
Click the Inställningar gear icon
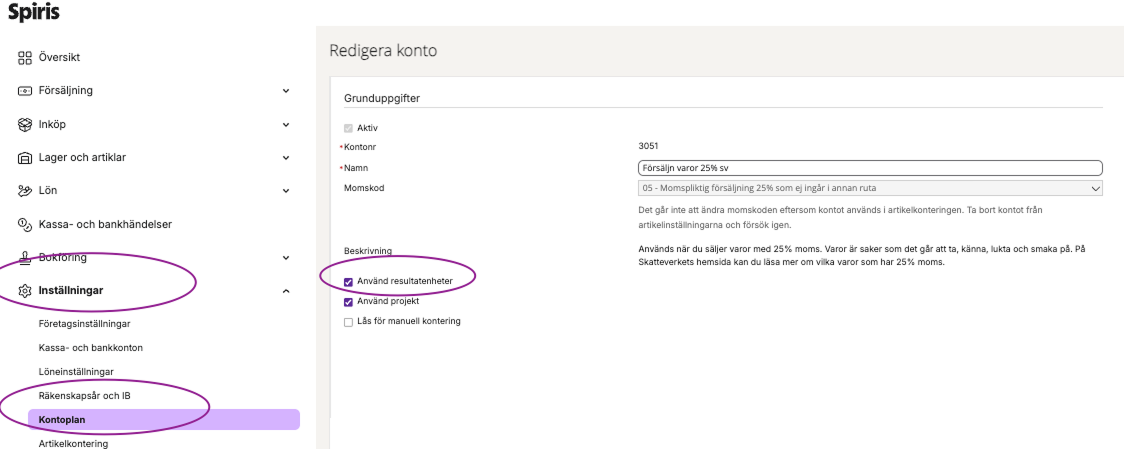tap(26, 291)
